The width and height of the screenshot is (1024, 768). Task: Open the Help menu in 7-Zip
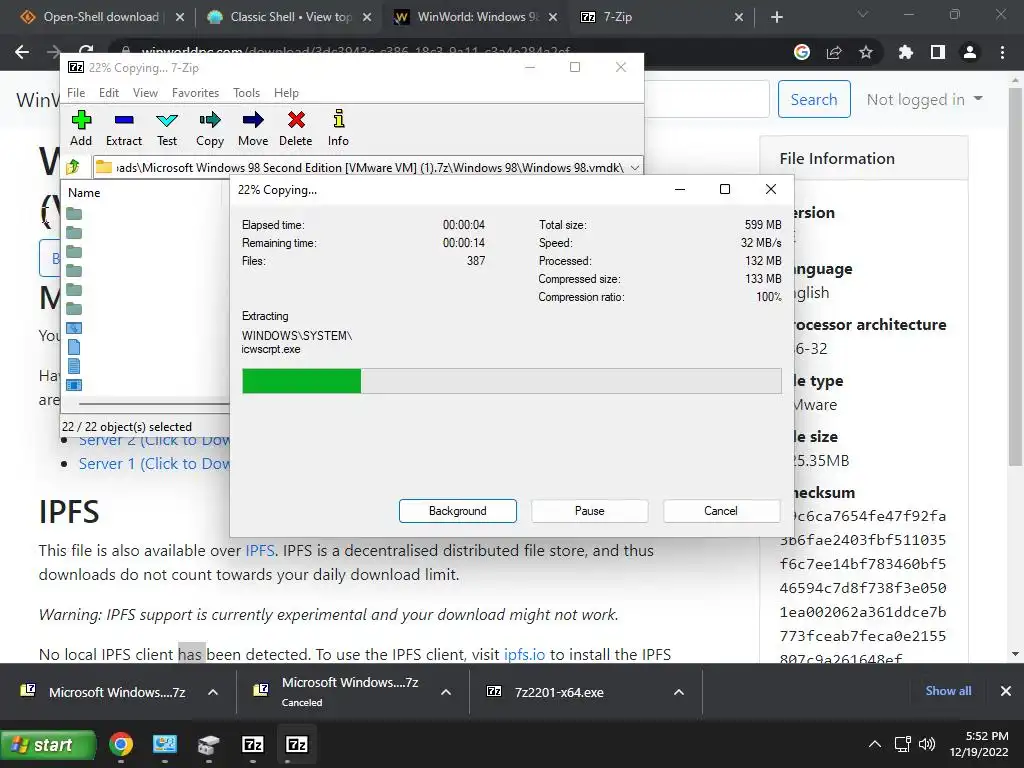pos(286,93)
